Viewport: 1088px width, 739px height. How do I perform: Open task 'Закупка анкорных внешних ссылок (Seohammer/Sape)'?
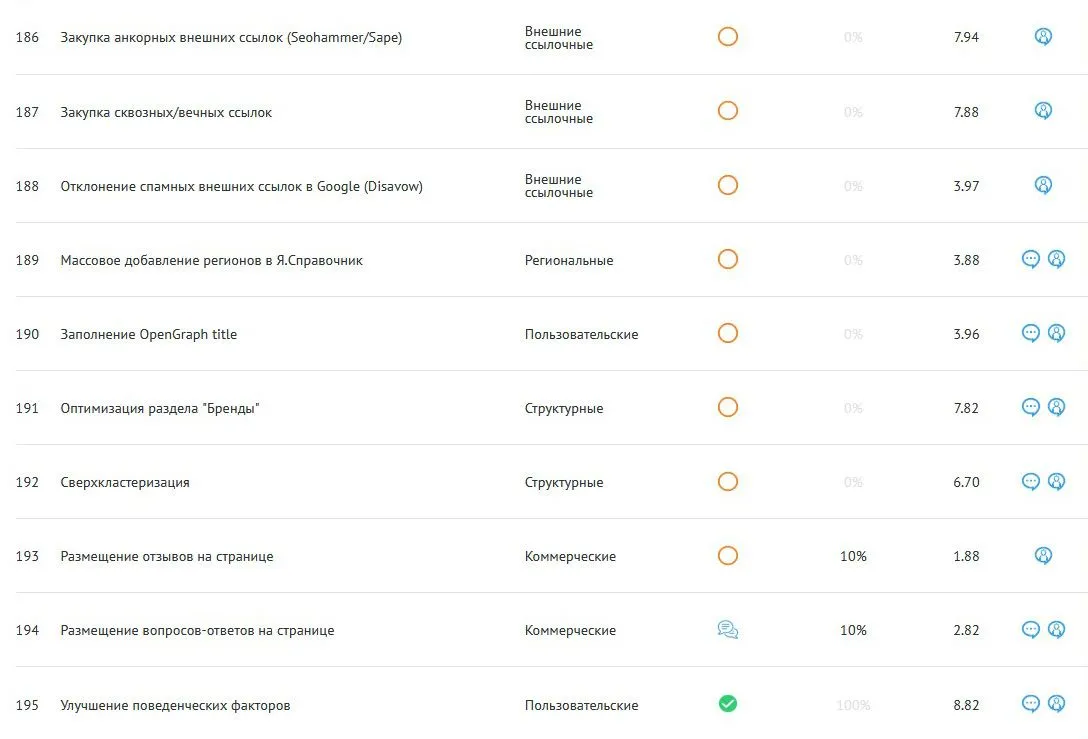pyautogui.click(x=231, y=37)
